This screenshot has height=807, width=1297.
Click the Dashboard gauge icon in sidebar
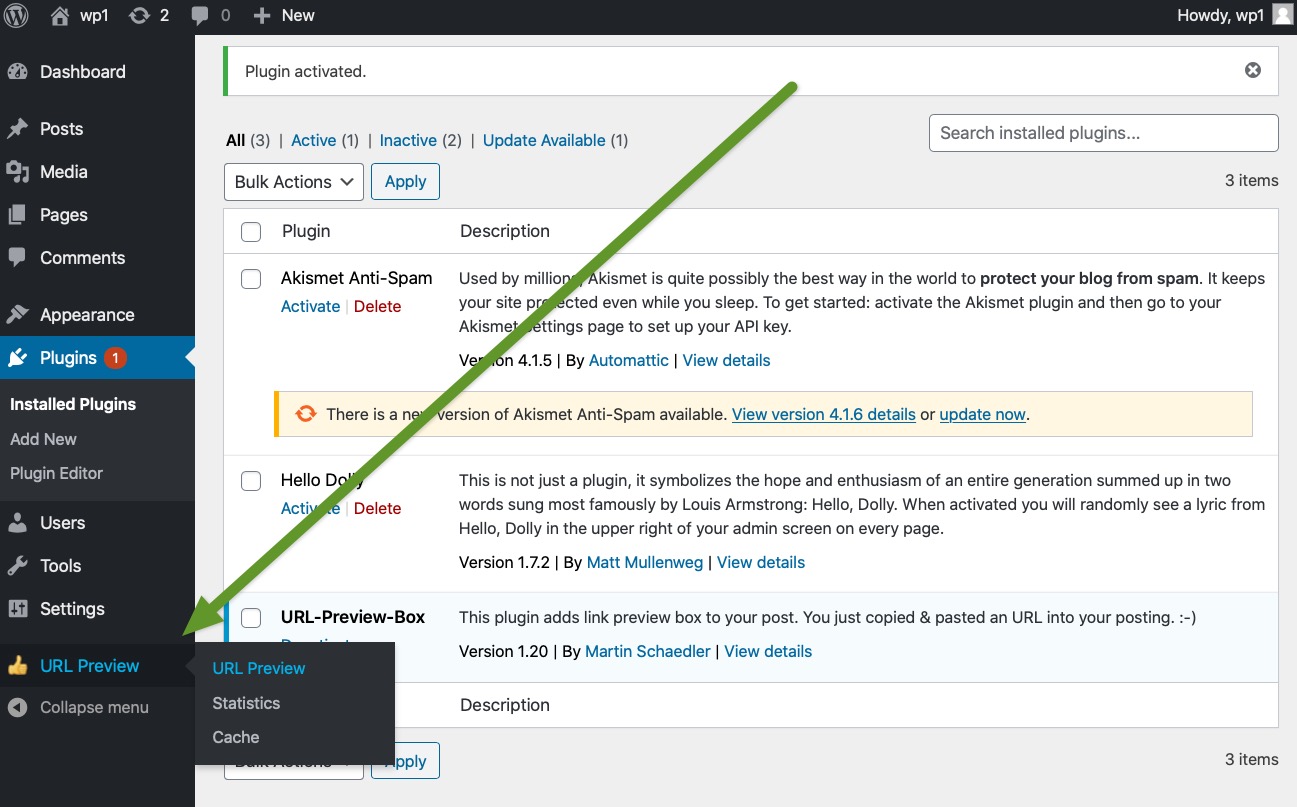17,72
